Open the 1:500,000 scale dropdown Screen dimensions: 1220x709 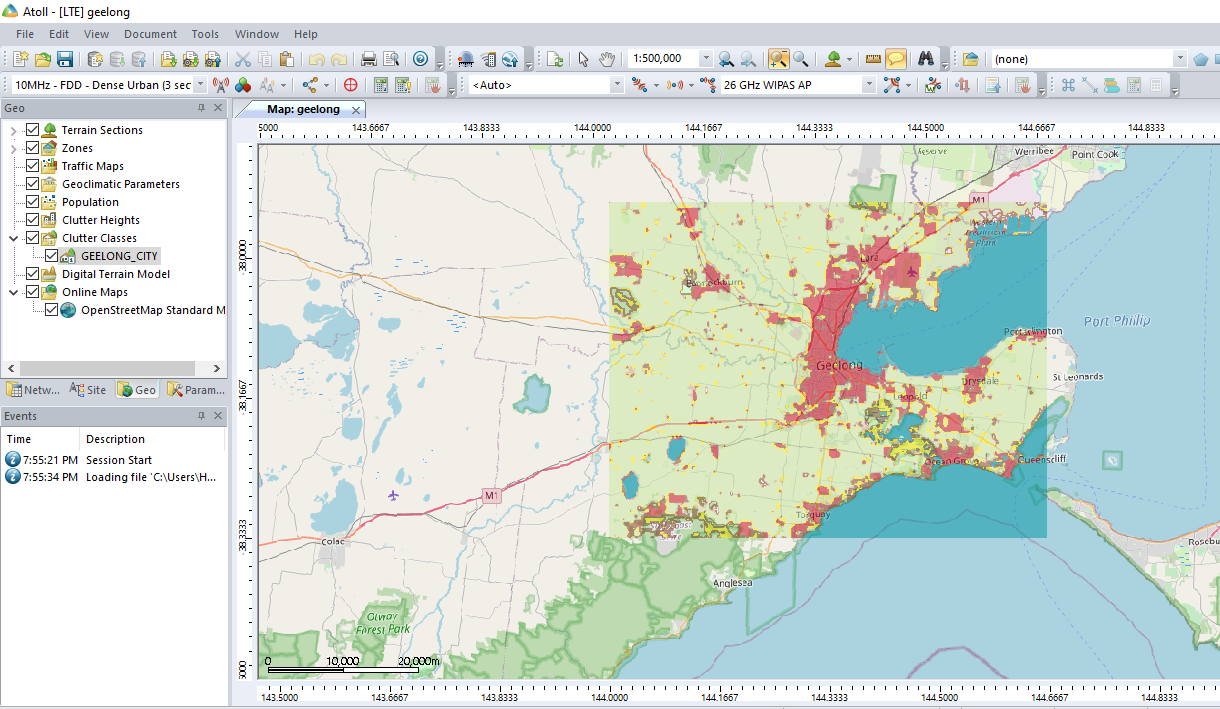pos(705,58)
